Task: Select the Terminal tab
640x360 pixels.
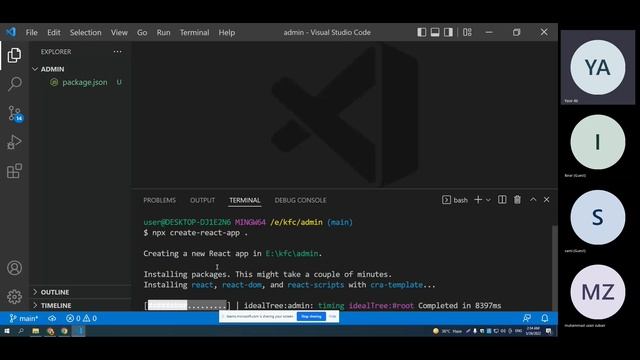Action: tap(244, 200)
